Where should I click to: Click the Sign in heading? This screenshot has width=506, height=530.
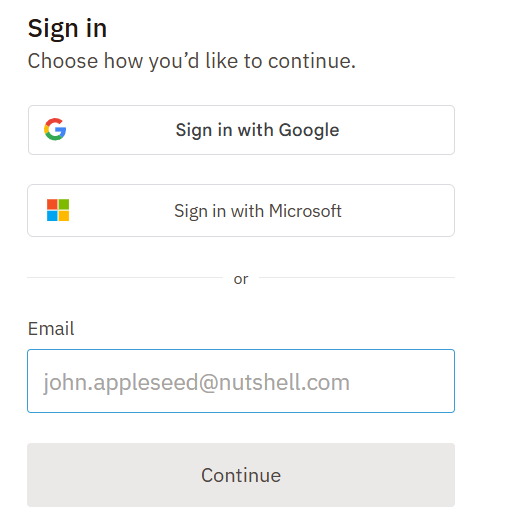coord(67,29)
